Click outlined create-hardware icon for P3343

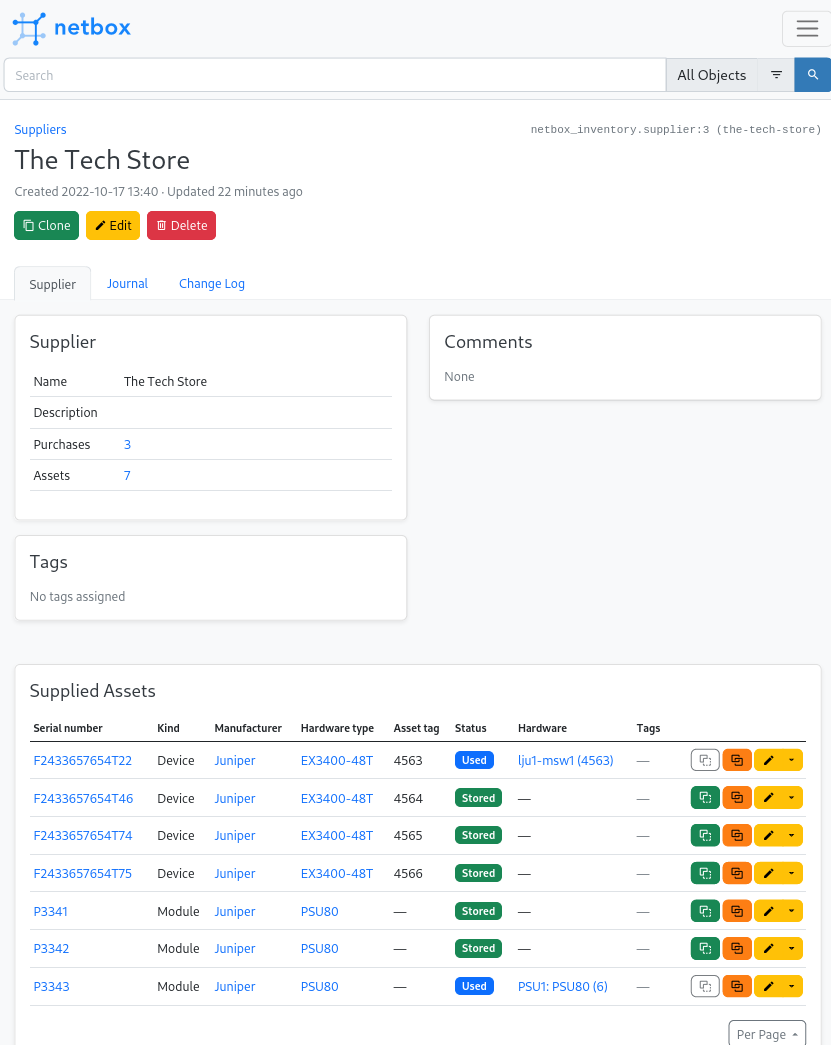coord(705,986)
